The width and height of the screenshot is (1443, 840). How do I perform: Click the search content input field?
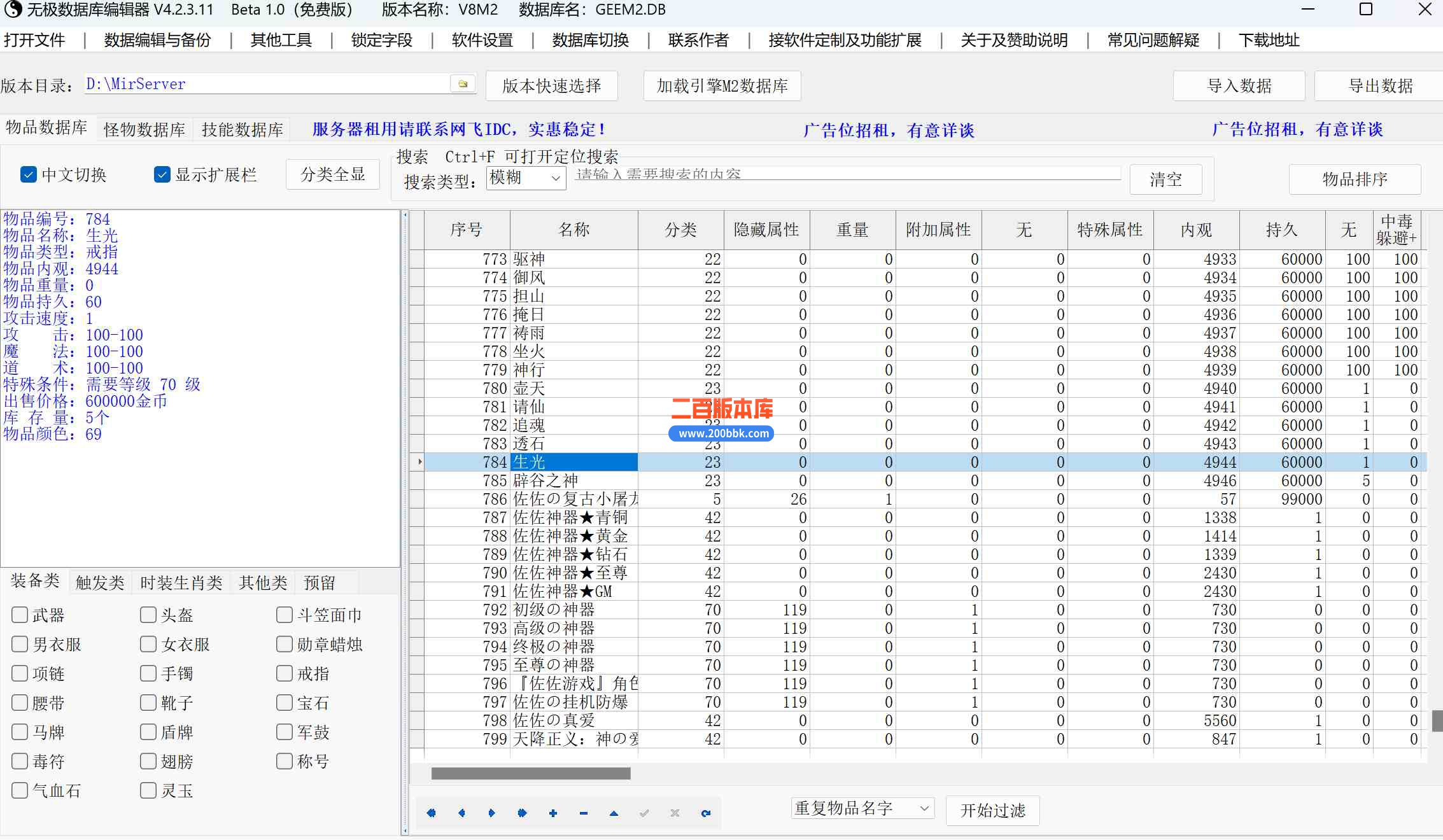pos(847,174)
